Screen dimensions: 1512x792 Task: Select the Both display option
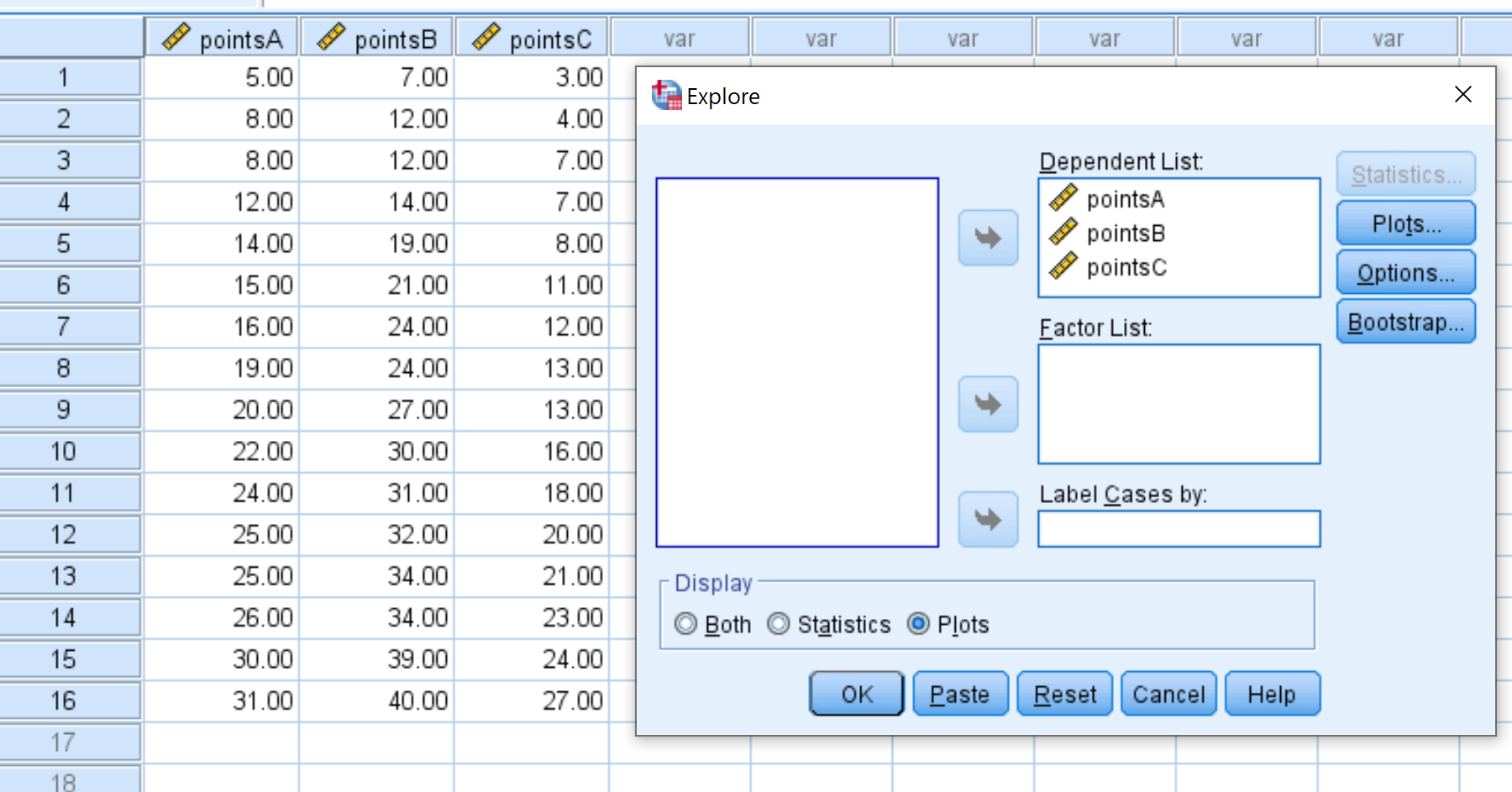click(685, 624)
